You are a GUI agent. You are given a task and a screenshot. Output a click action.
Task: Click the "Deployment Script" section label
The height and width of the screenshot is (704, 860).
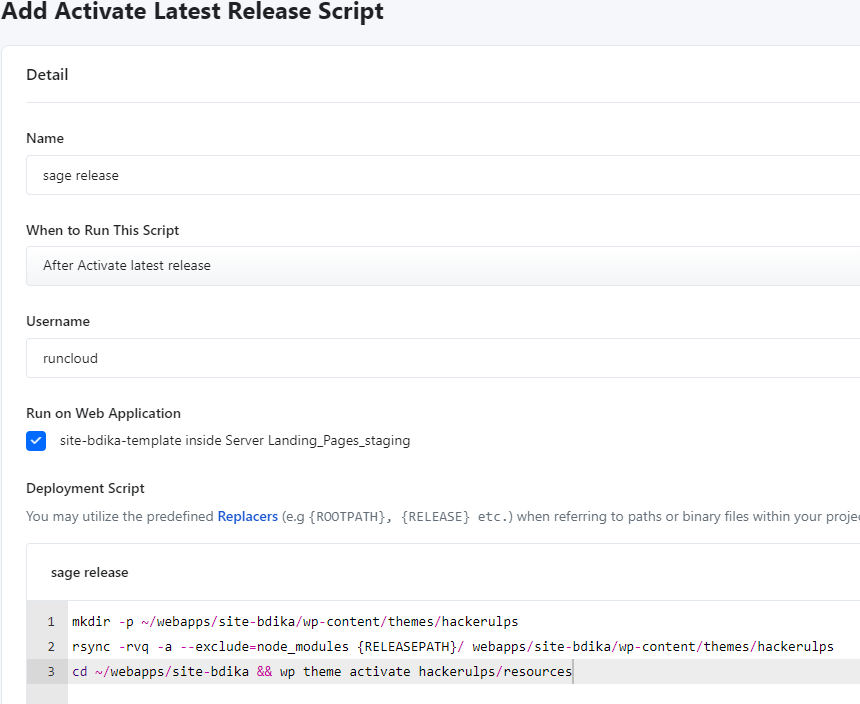pos(85,488)
